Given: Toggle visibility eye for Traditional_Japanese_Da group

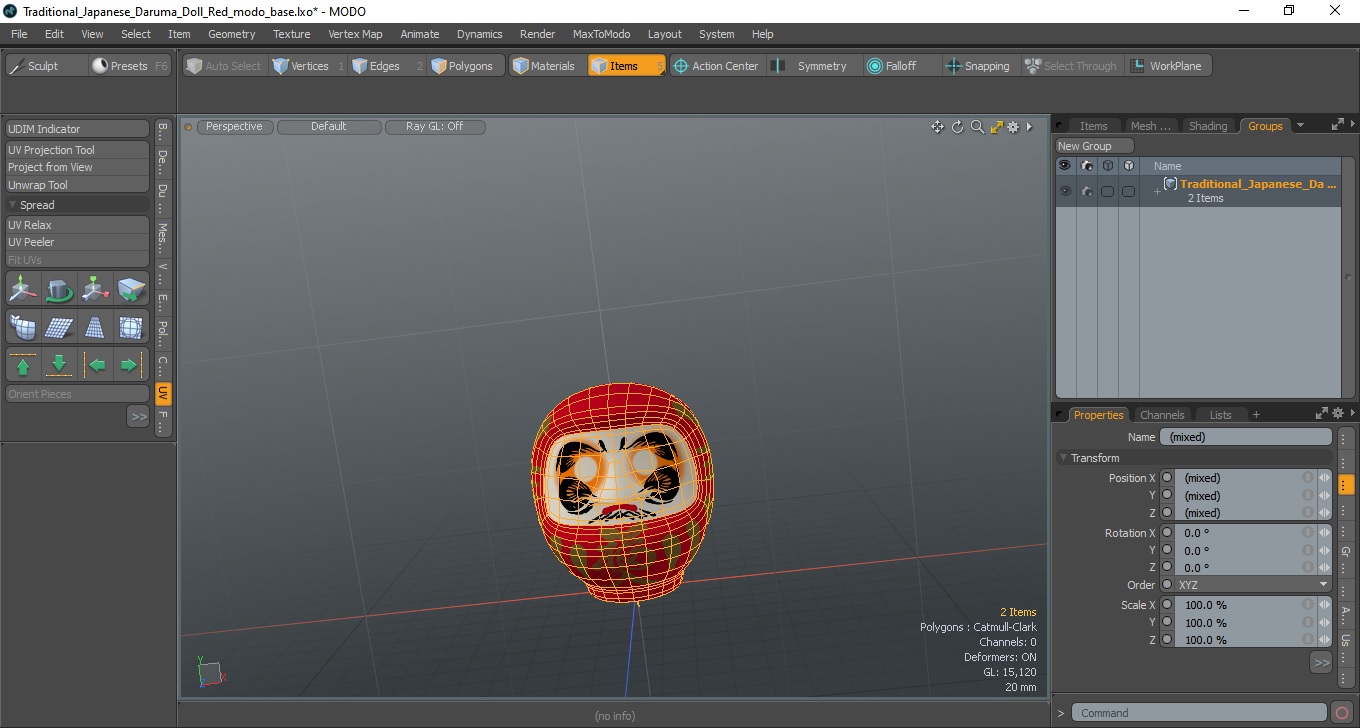Looking at the screenshot, I should pos(1065,191).
